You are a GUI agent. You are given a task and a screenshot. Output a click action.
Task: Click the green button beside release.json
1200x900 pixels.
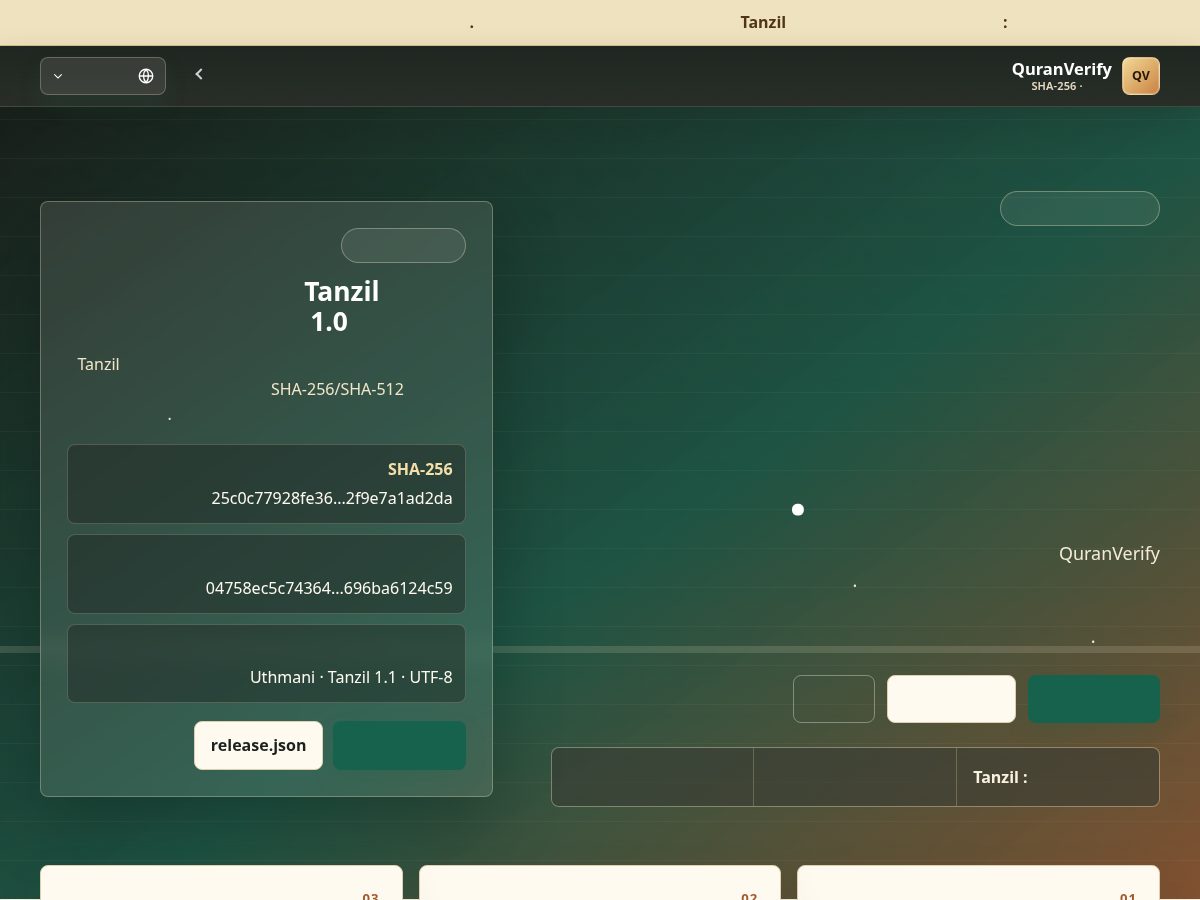(399, 745)
